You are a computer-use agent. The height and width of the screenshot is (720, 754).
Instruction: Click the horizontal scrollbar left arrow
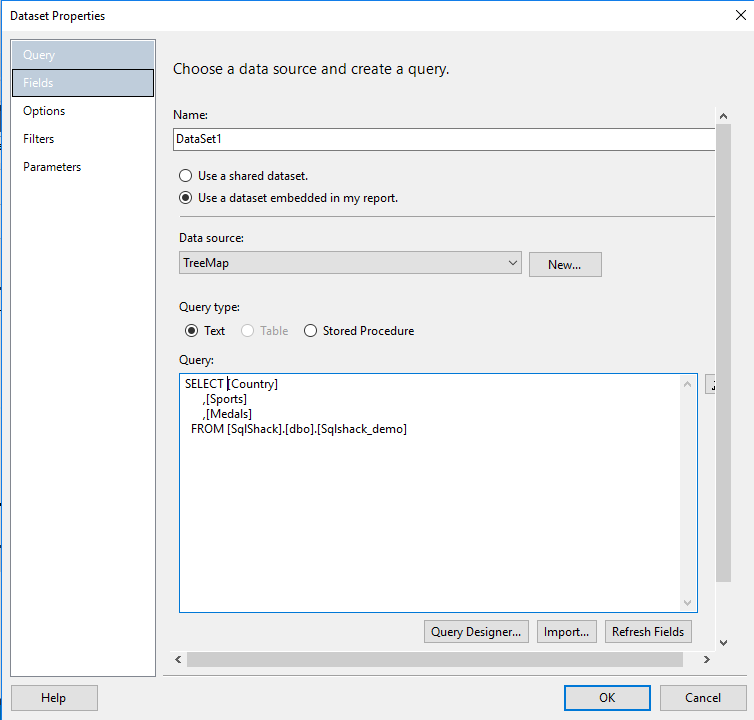pos(178,659)
